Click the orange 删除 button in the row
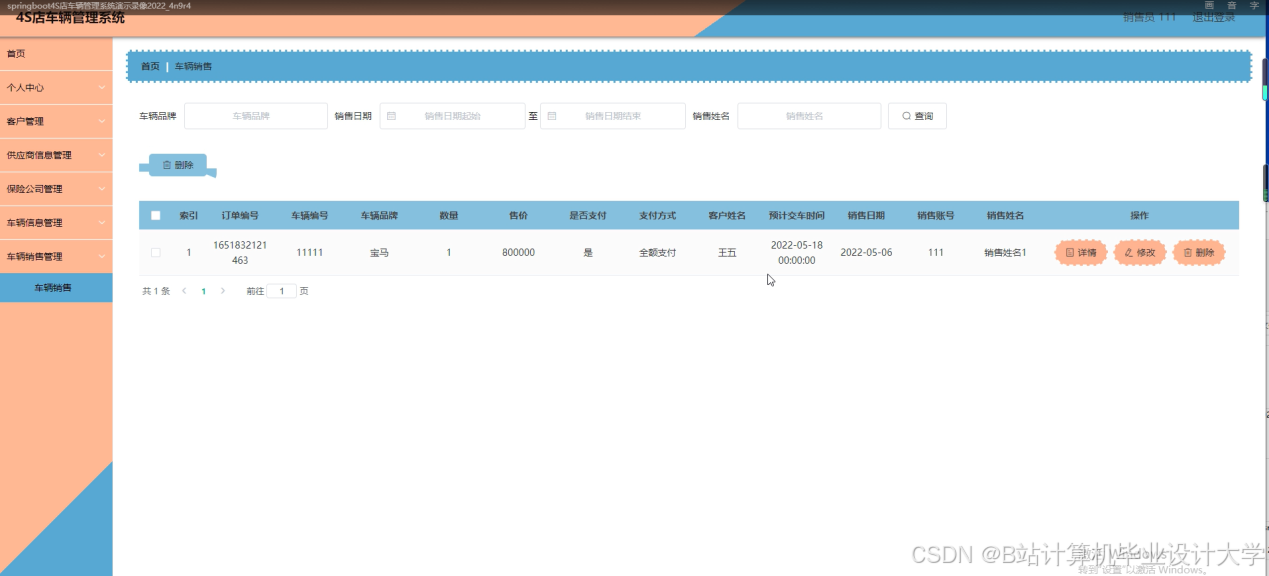1269x576 pixels. click(1198, 253)
